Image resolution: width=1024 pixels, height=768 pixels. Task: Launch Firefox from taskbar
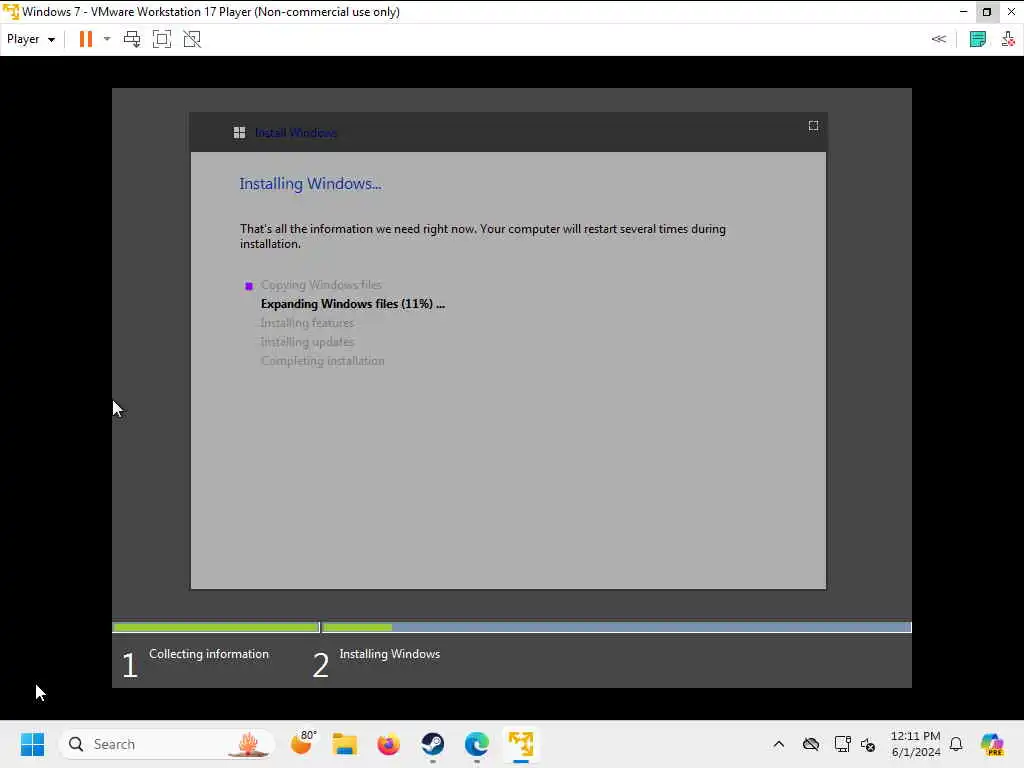click(389, 744)
